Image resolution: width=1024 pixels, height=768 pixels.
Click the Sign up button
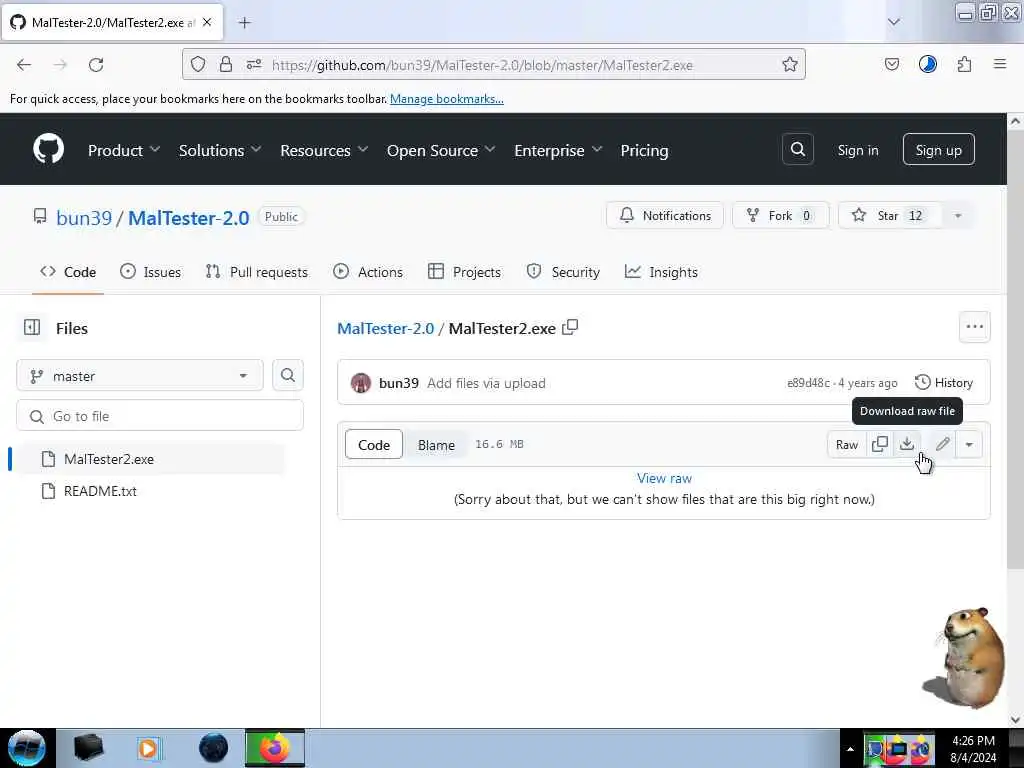(938, 150)
